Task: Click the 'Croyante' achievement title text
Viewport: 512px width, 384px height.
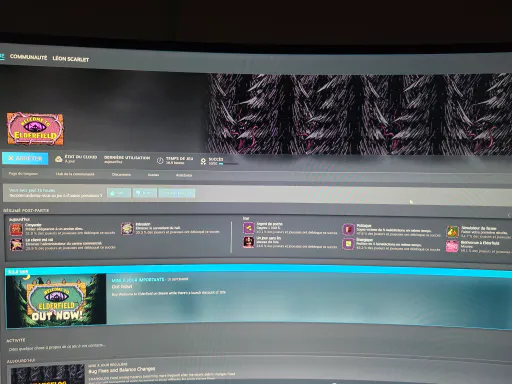Action: 33,225
